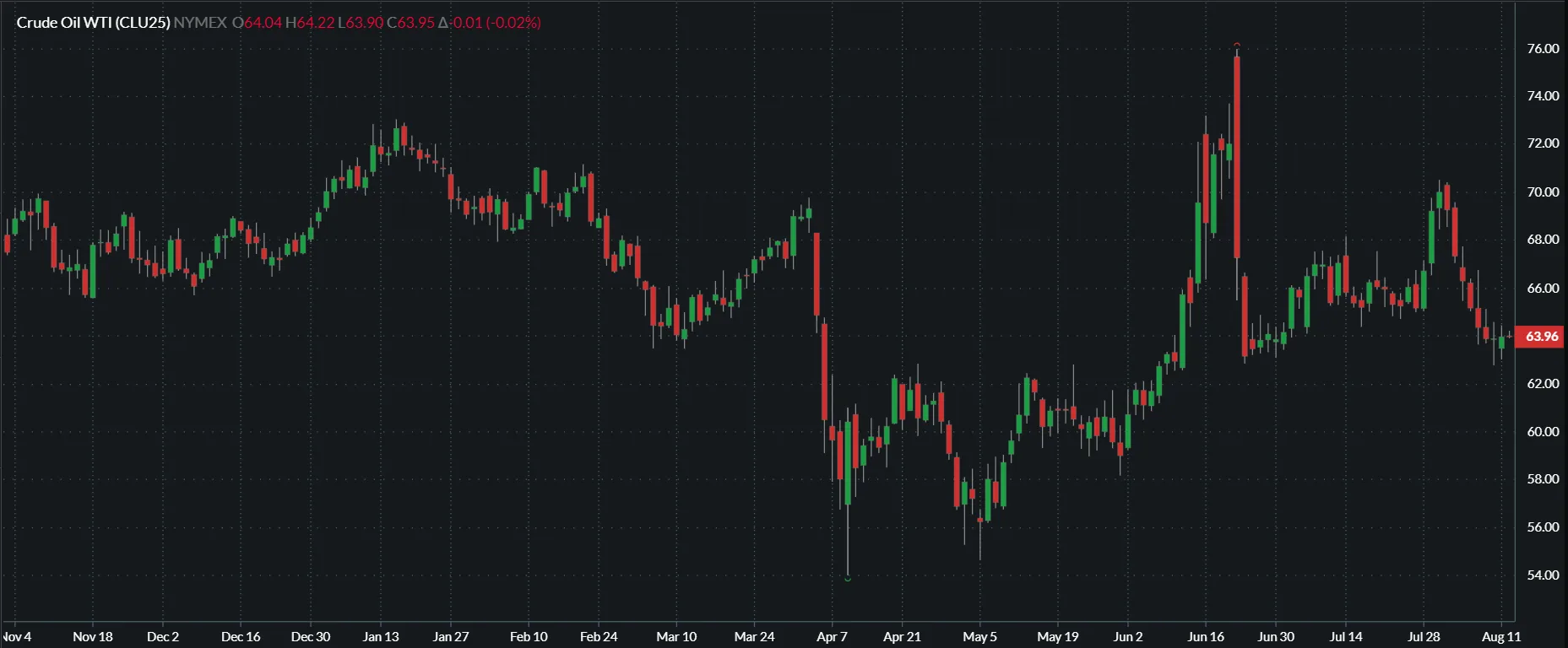Click the close price value C63.95
The height and width of the screenshot is (648, 1568).
[410, 23]
